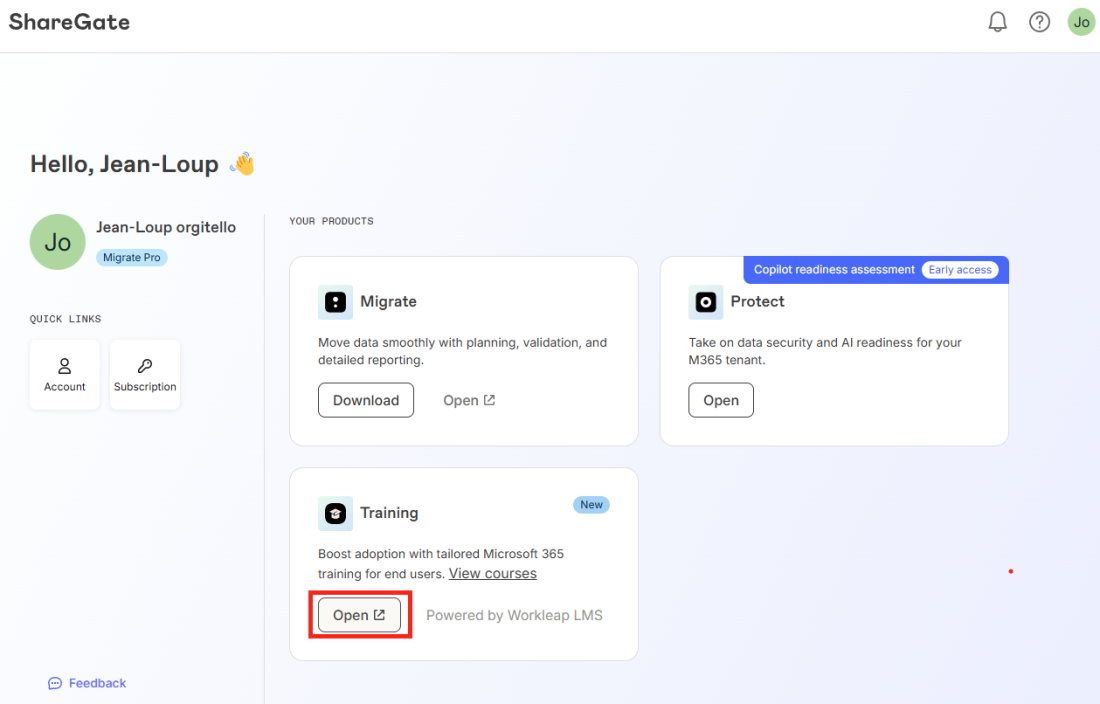Open the Subscription quick link
Image resolution: width=1100 pixels, height=704 pixels.
145,375
